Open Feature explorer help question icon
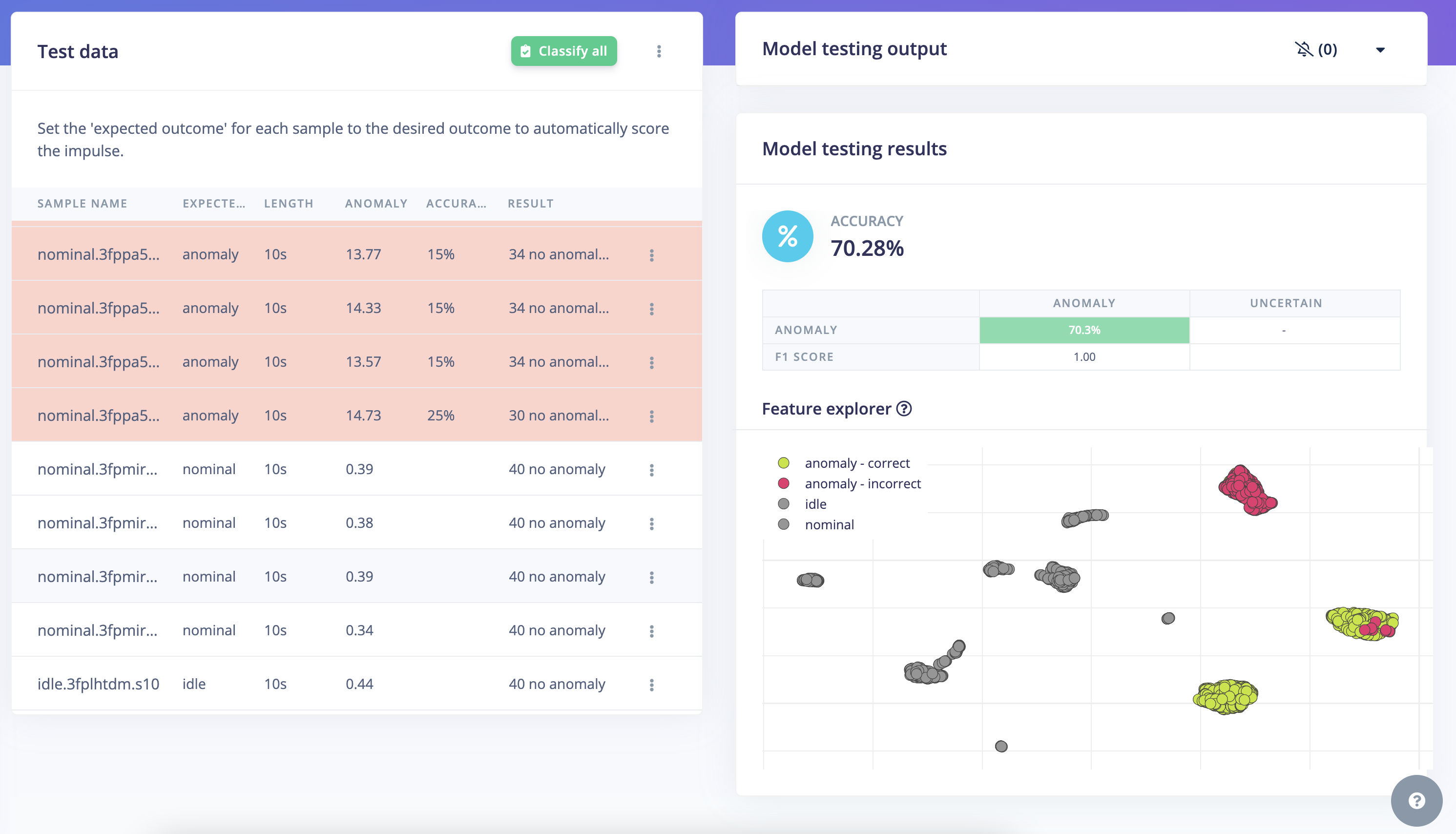1456x834 pixels. click(904, 408)
